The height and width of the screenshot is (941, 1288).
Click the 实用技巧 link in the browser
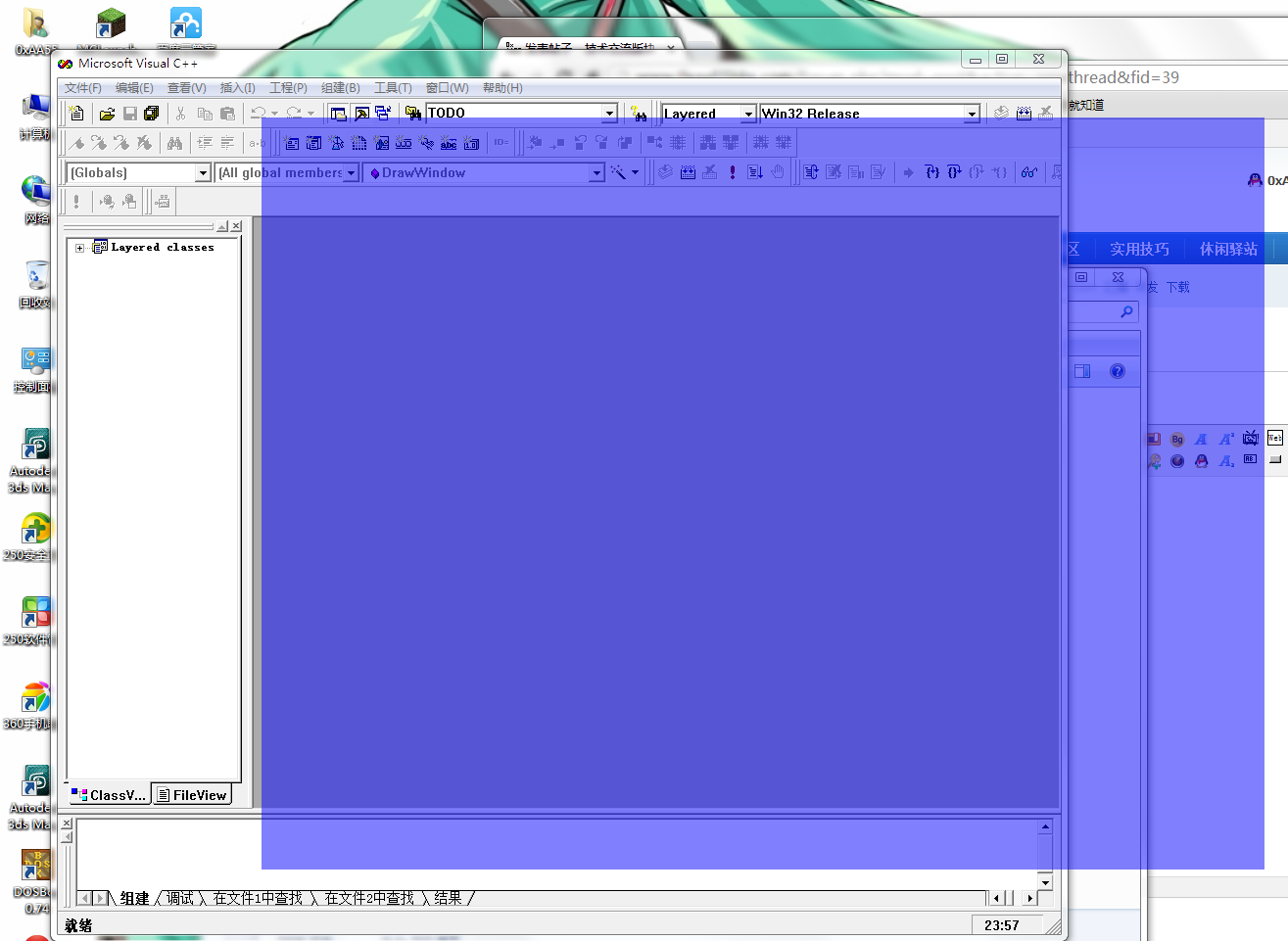point(1138,249)
